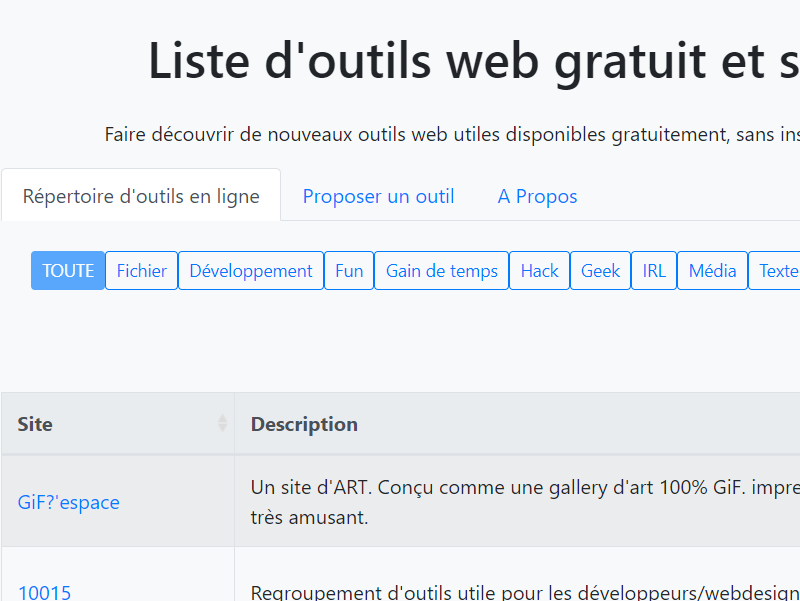Screen dimensions: 800x601
Task: Filter the list by Développement
Action: [251, 271]
